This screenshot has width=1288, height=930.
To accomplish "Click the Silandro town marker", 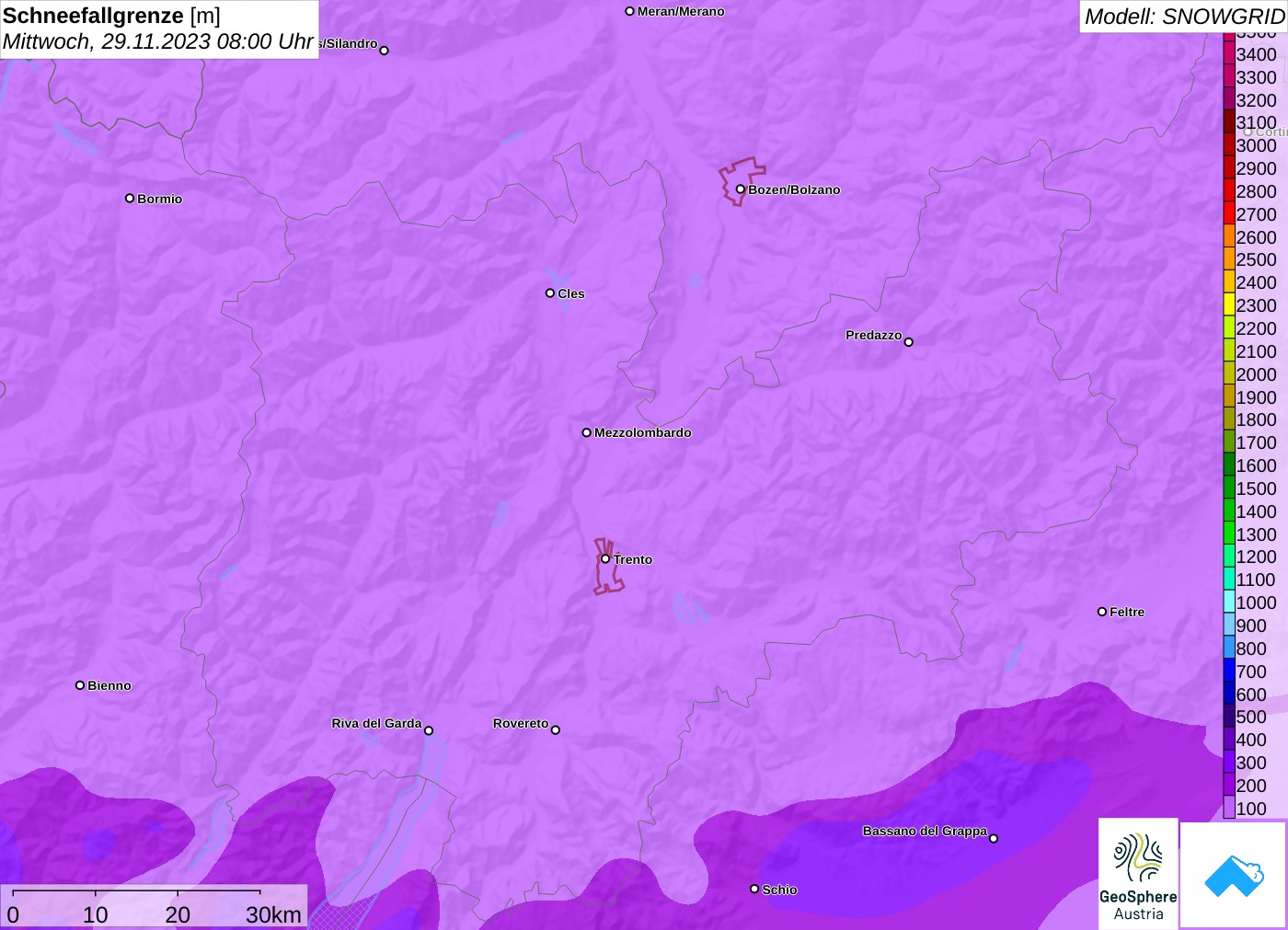I will tap(385, 51).
